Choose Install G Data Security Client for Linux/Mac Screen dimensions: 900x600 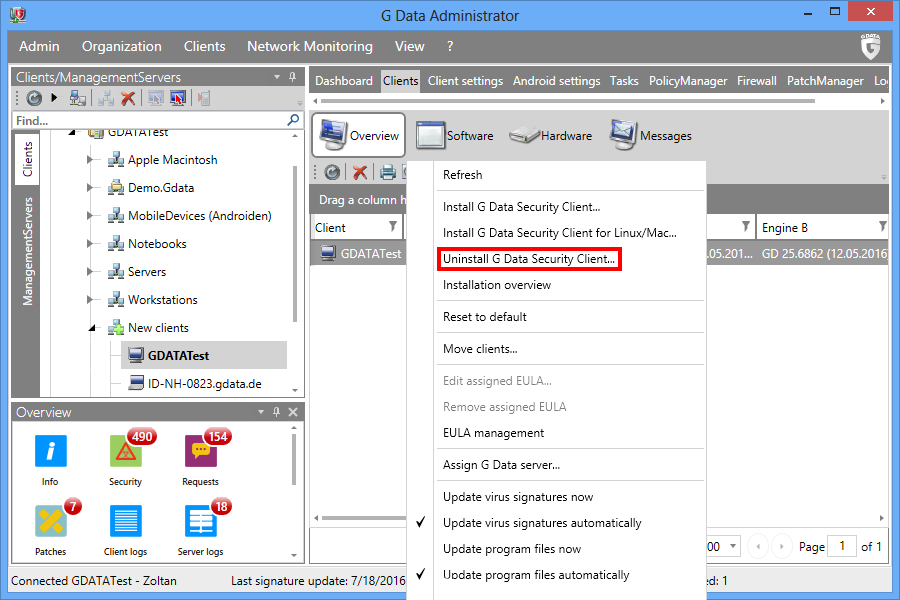pyautogui.click(x=560, y=233)
